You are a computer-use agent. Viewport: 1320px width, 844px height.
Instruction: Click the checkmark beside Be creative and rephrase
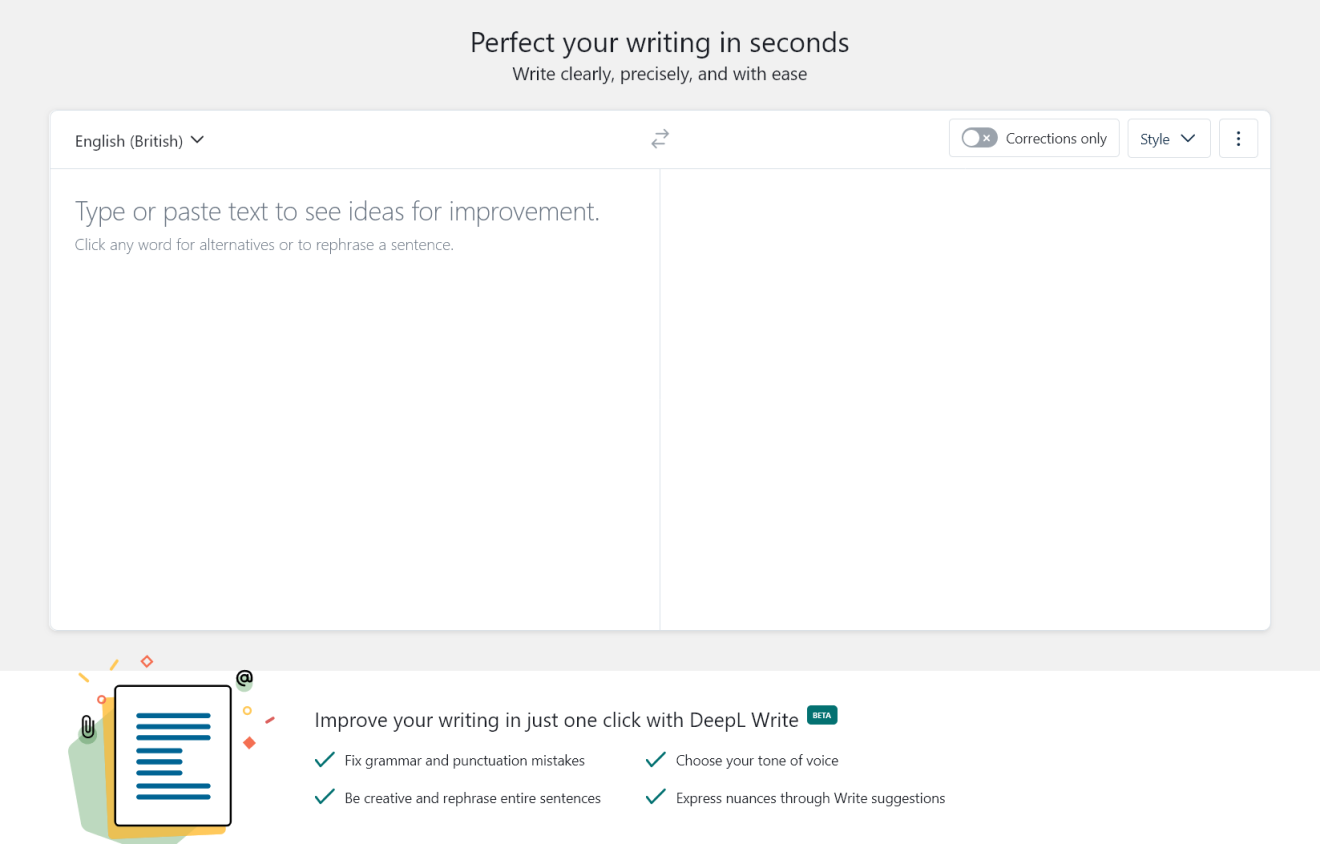coord(324,797)
